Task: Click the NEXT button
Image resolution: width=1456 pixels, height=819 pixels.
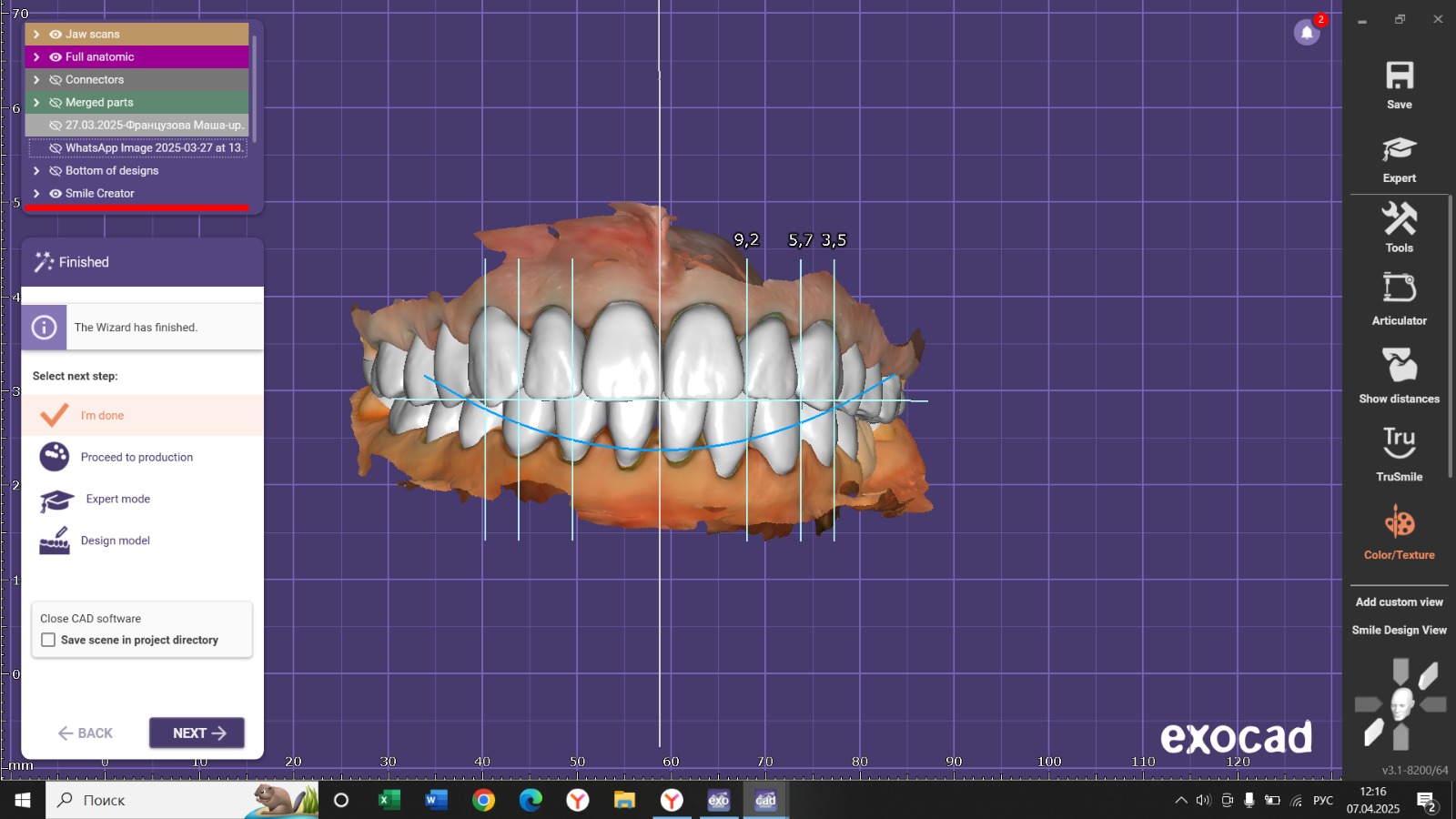Action: pyautogui.click(x=197, y=733)
